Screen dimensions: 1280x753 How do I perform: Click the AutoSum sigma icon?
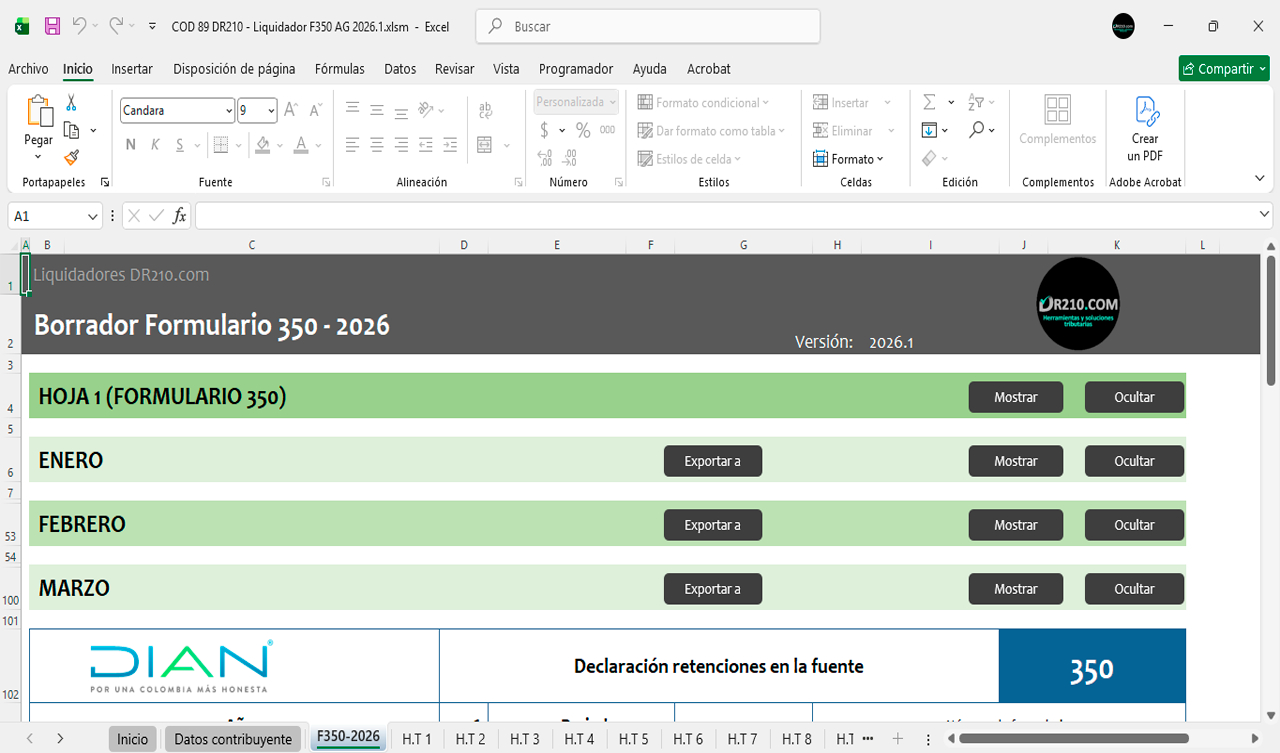(x=929, y=103)
